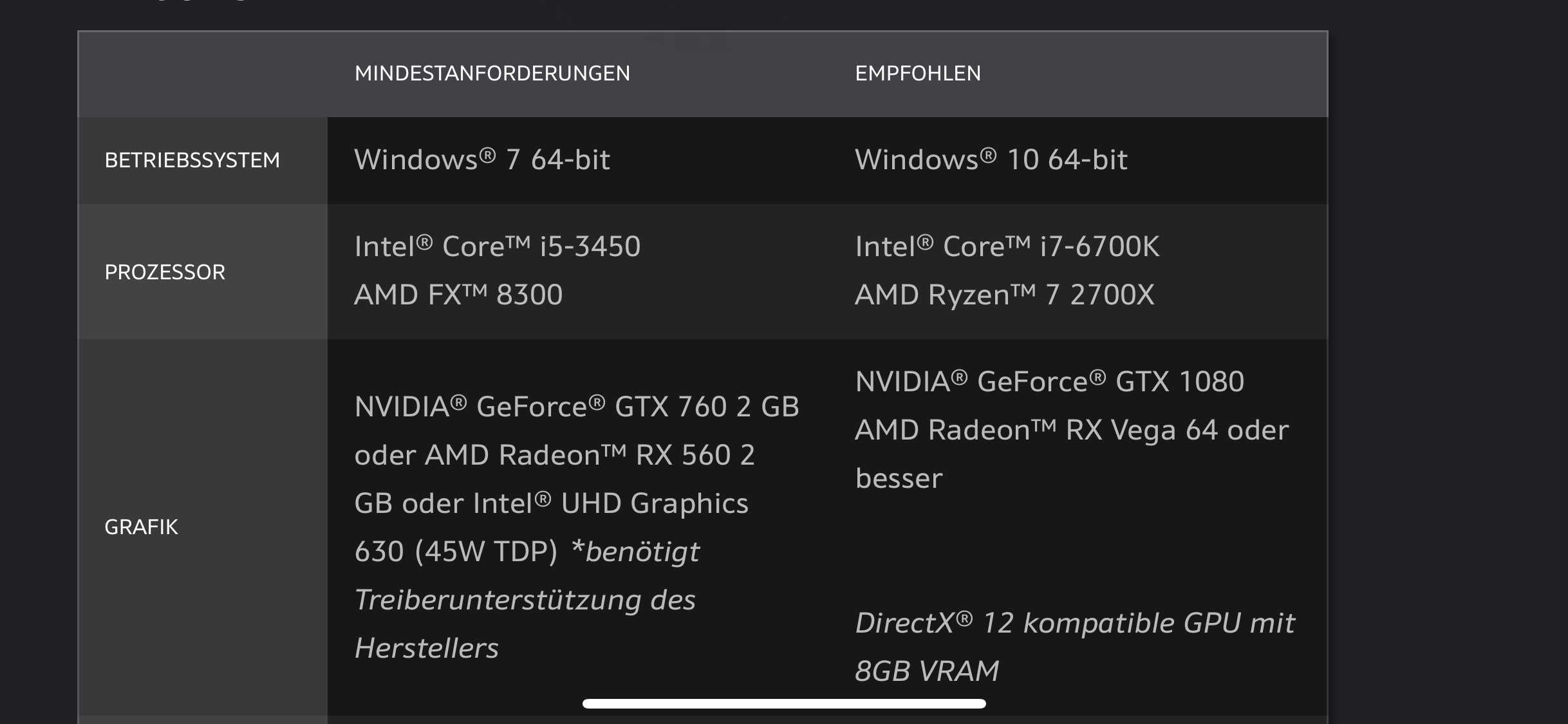Tap the white home indicator bar
1568x724 pixels.
coord(784,703)
